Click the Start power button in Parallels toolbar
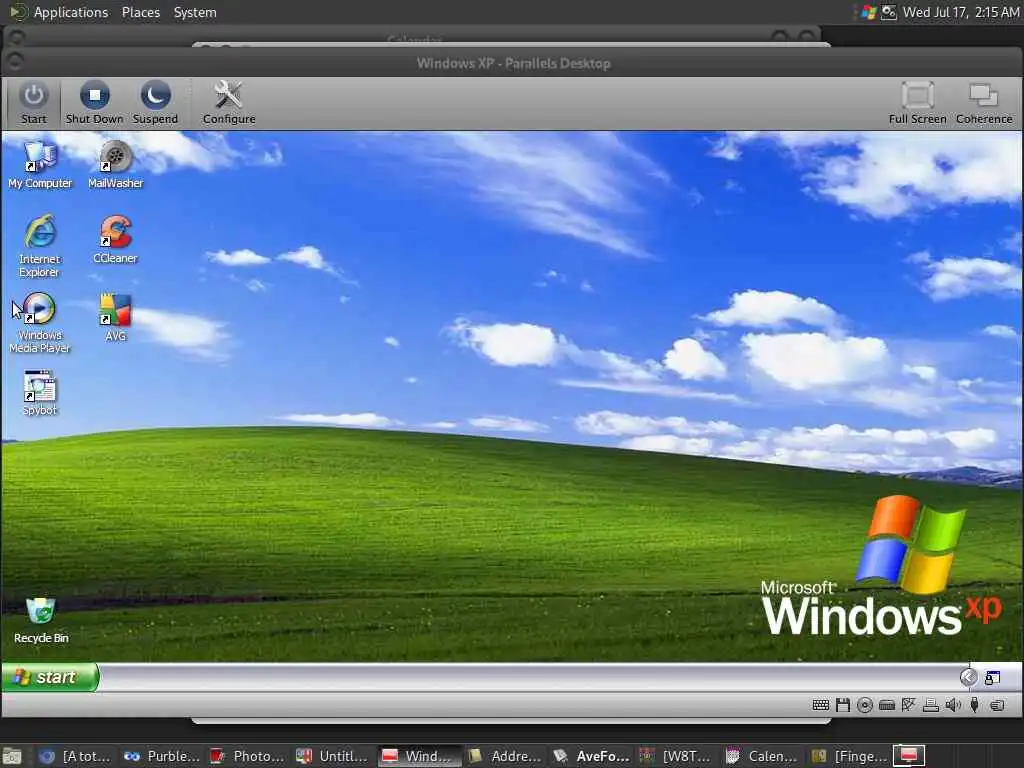The width and height of the screenshot is (1024, 768). (x=33, y=103)
